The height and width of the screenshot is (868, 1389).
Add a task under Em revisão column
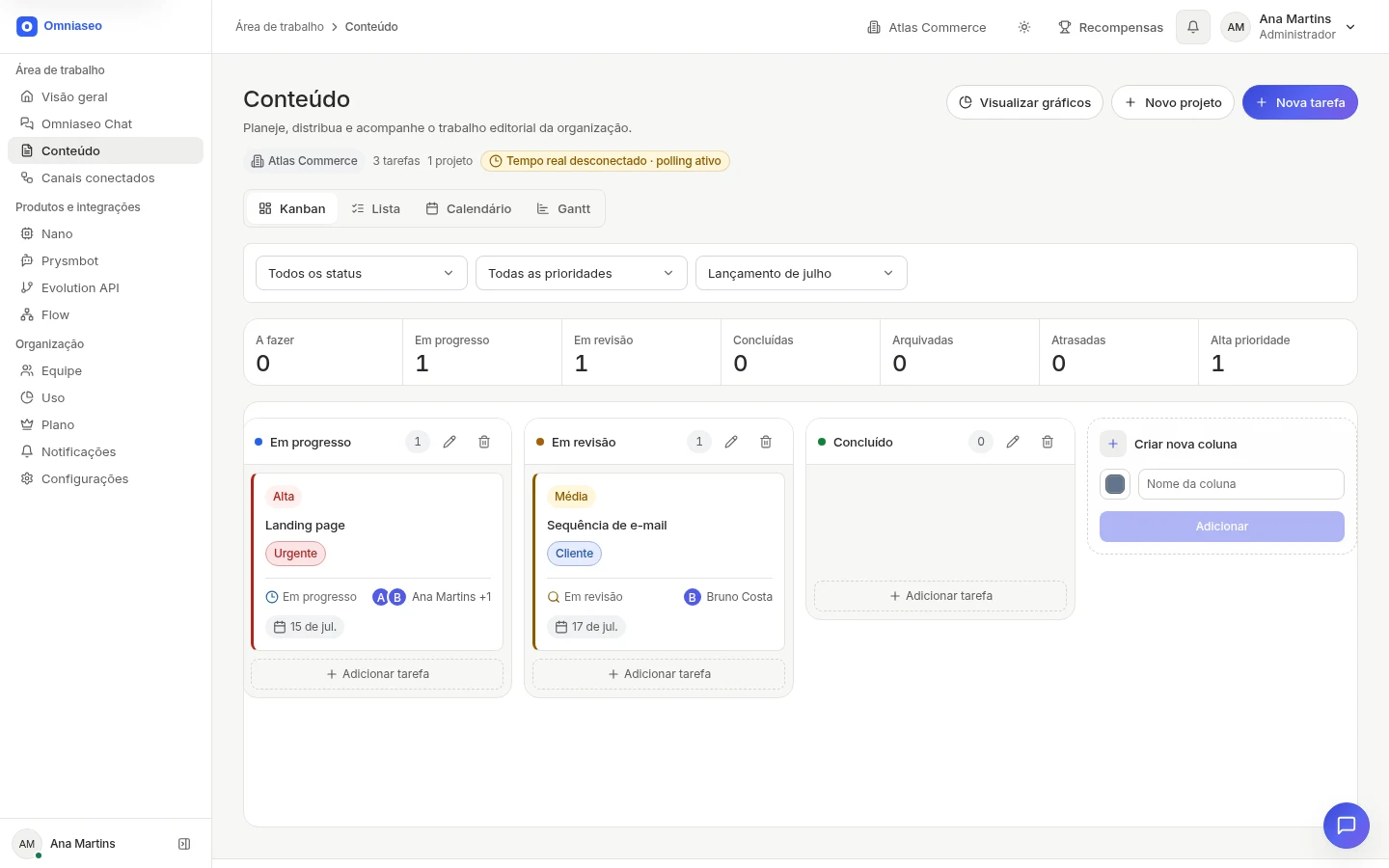(659, 674)
